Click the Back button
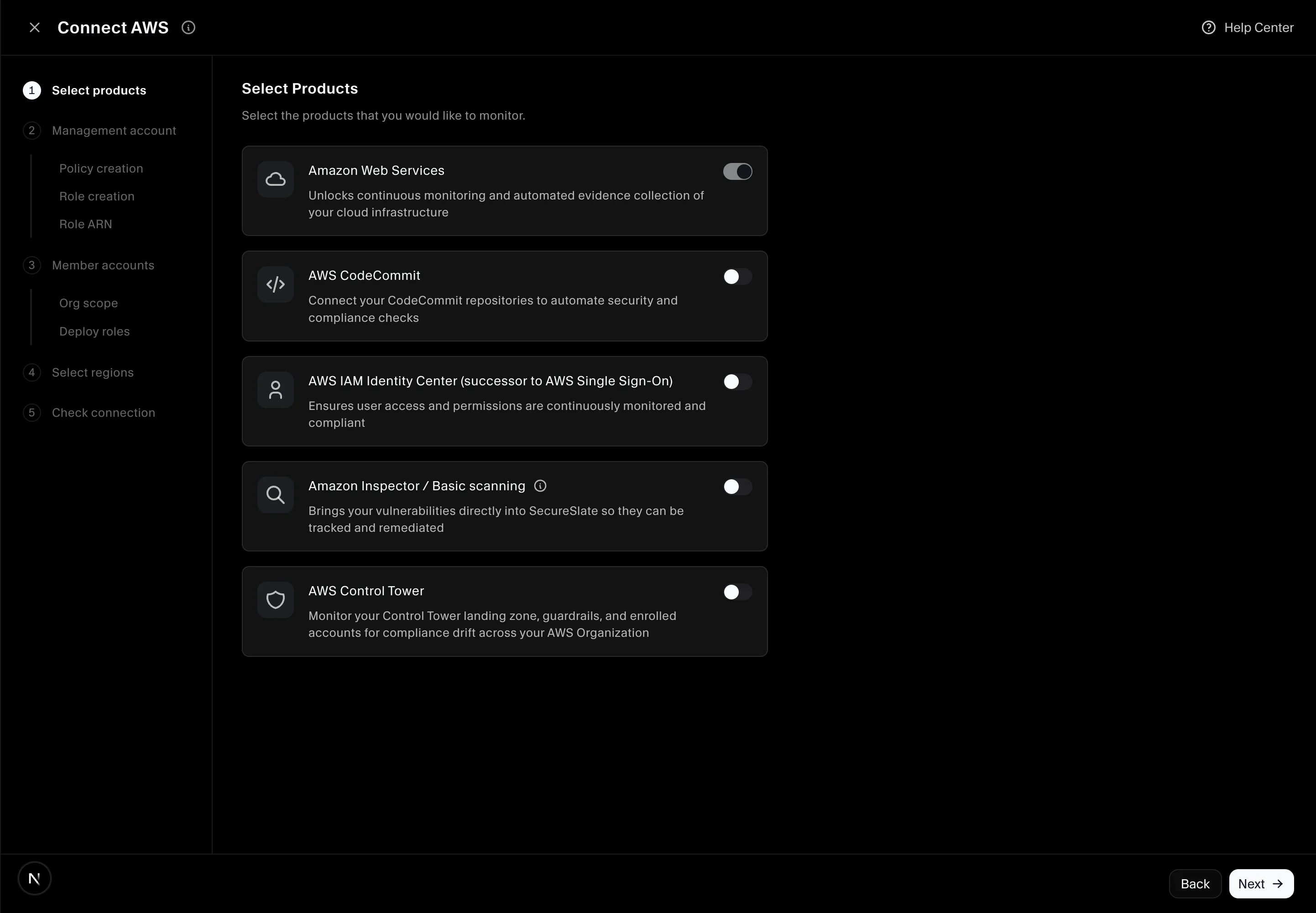Screen dimensions: 1316x913 1195,884
